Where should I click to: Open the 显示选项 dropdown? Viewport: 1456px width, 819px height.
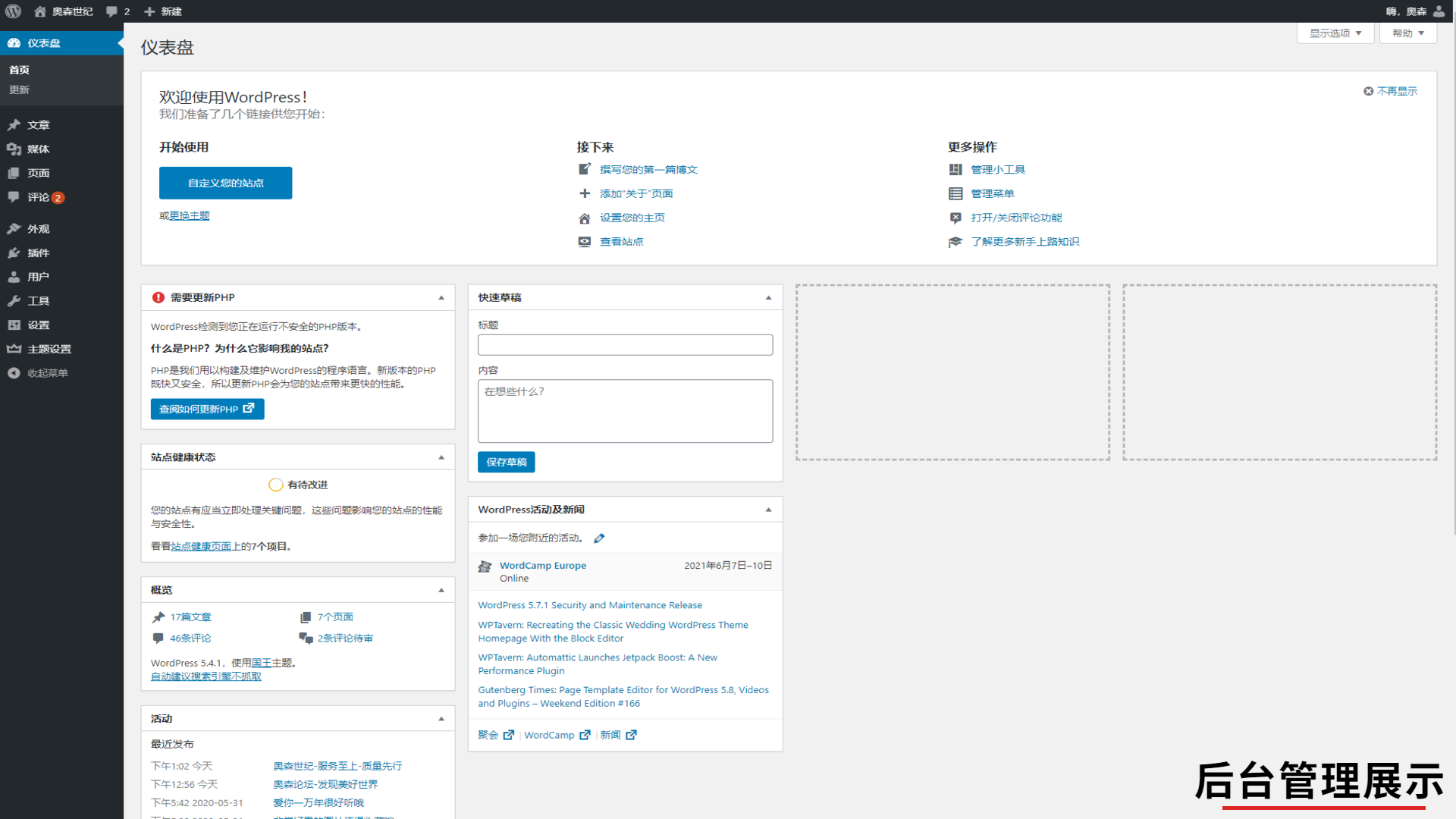coord(1335,33)
